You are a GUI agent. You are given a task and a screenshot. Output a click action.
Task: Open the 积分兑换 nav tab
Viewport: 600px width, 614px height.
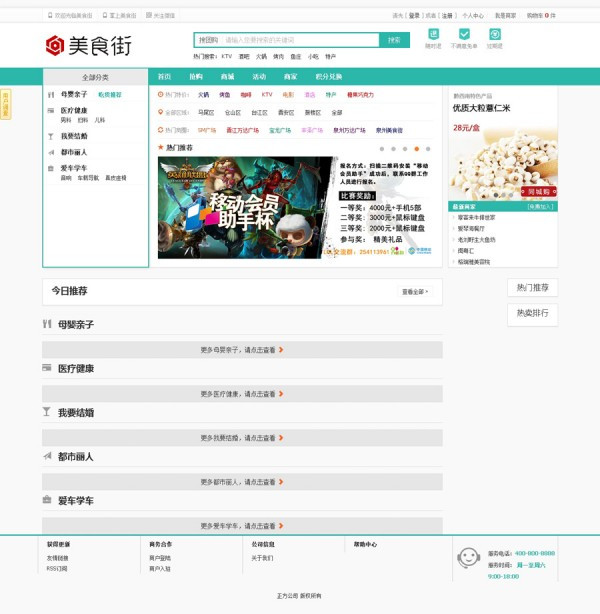329,77
